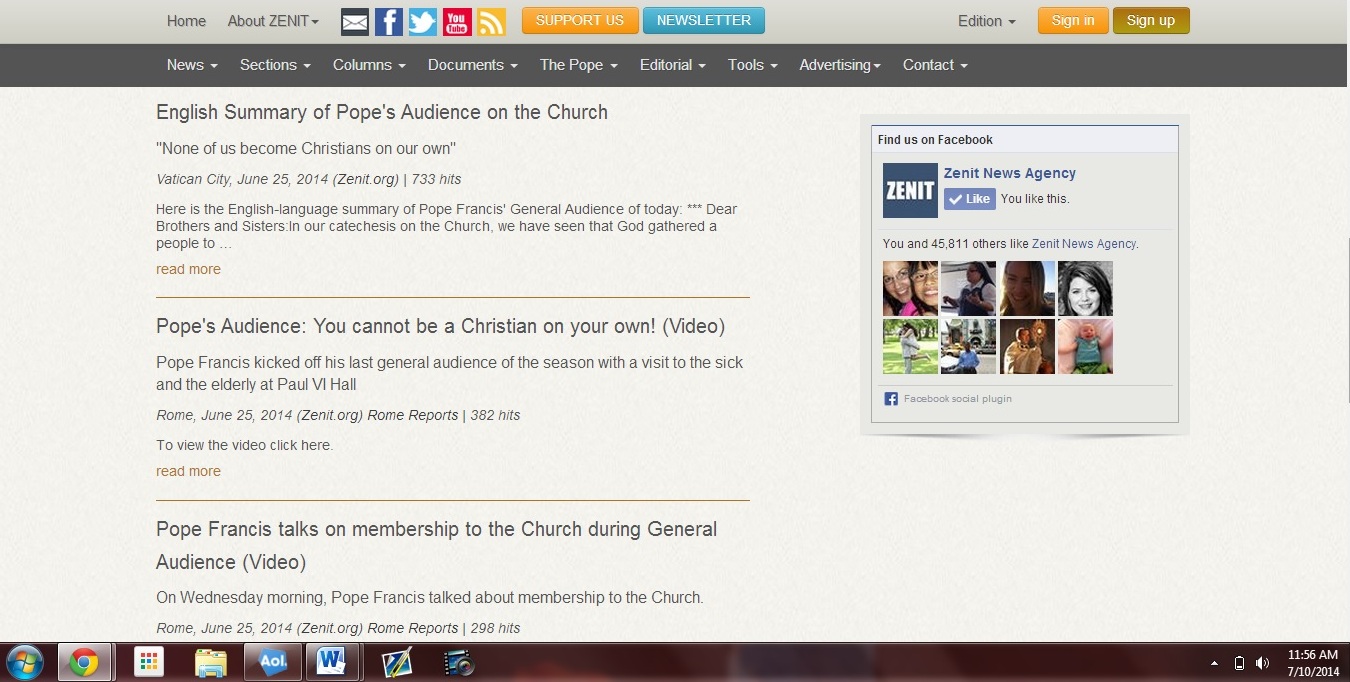Toggle the Facebook Like button
Screen dimensions: 1350x682
(969, 199)
